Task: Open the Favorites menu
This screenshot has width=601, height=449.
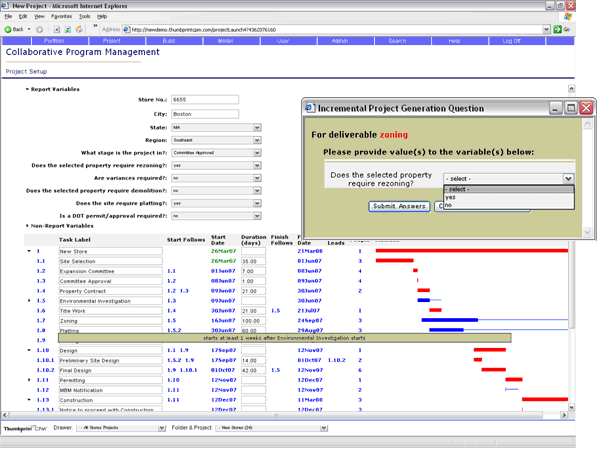Action: click(x=61, y=17)
